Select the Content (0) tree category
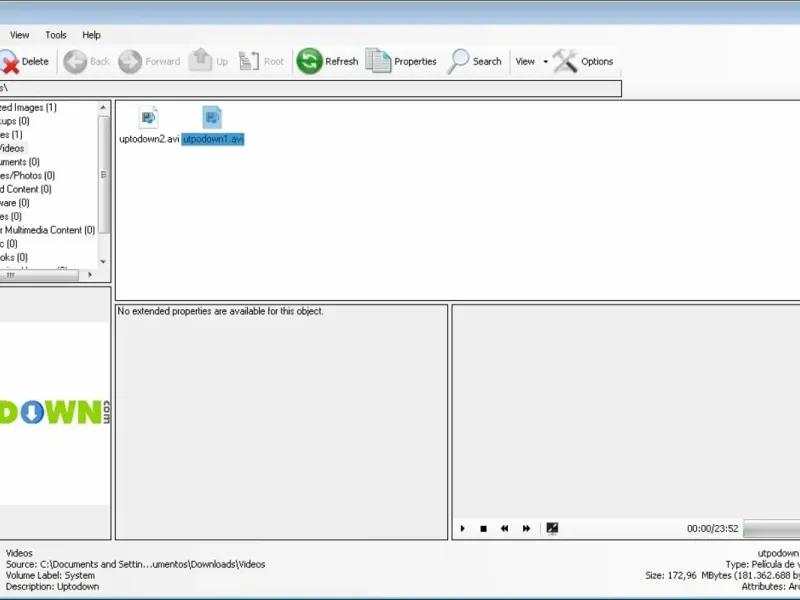The height and width of the screenshot is (600, 800). pos(26,189)
